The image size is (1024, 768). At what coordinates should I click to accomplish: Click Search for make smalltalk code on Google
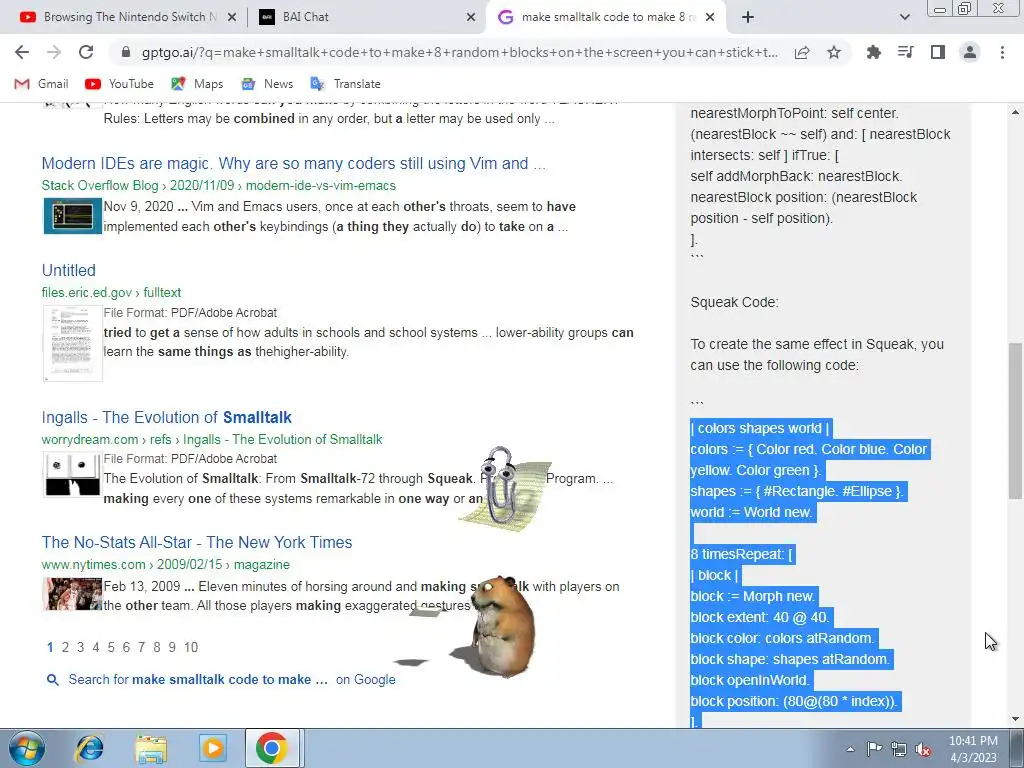pos(232,680)
